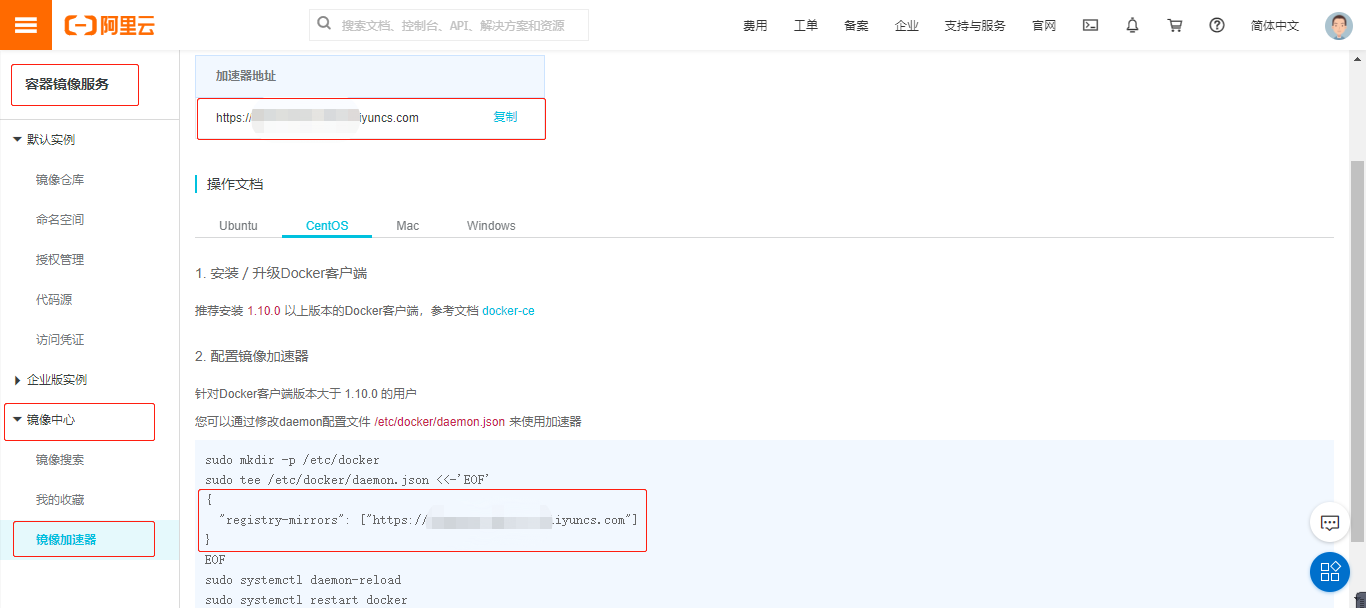
Task: Switch to the Ubuntu tab
Action: (238, 226)
